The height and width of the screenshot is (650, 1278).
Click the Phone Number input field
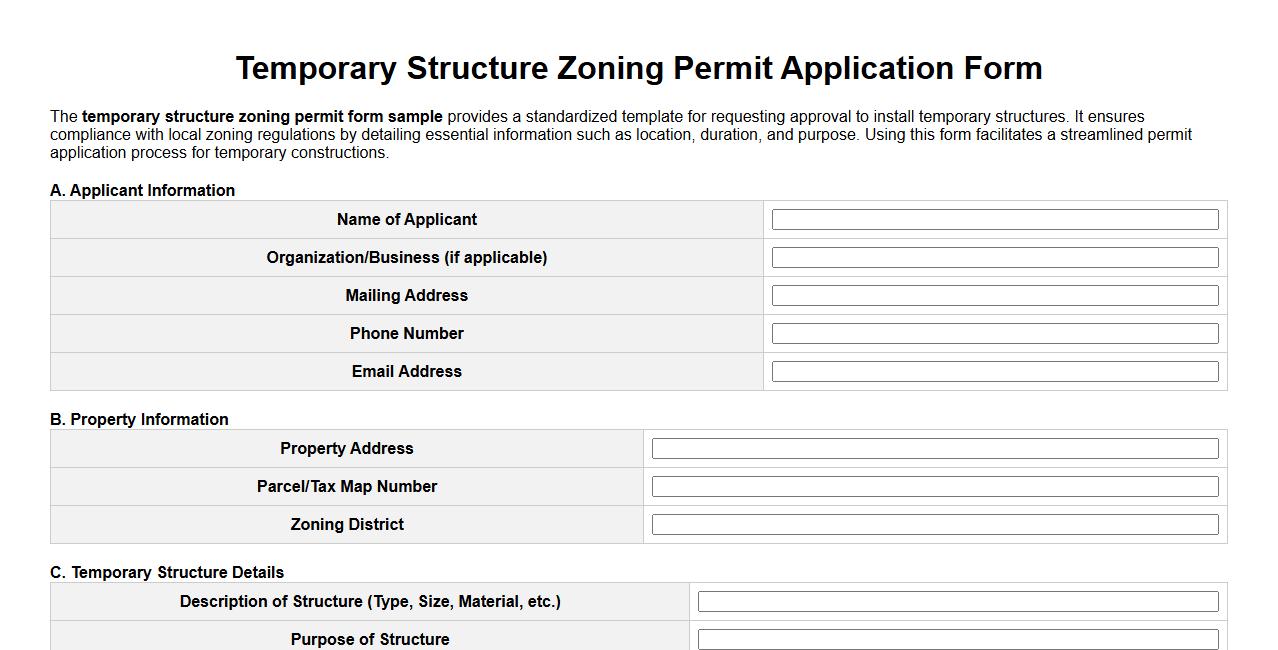click(x=993, y=333)
